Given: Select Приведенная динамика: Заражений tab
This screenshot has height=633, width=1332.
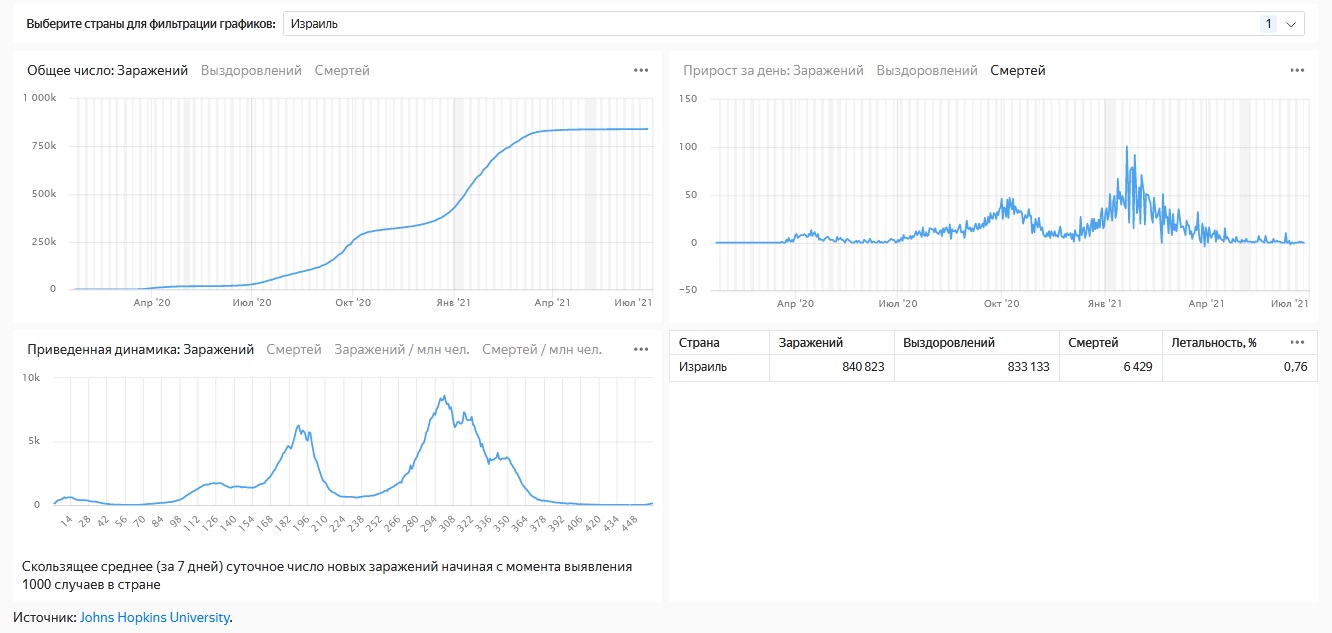Looking at the screenshot, I should tap(140, 350).
